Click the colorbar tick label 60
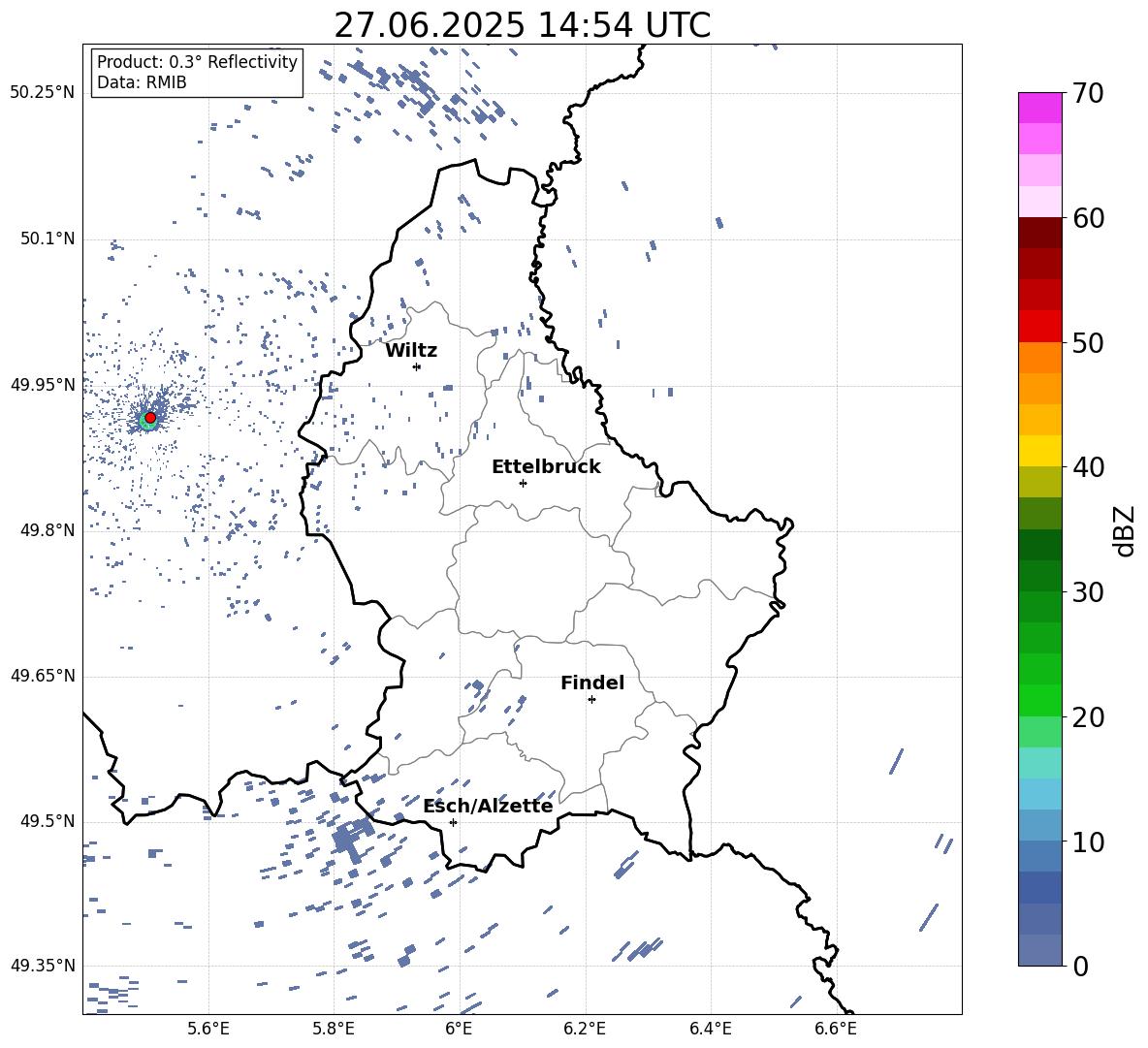This screenshot has height=1048, width=1148. click(x=1088, y=218)
